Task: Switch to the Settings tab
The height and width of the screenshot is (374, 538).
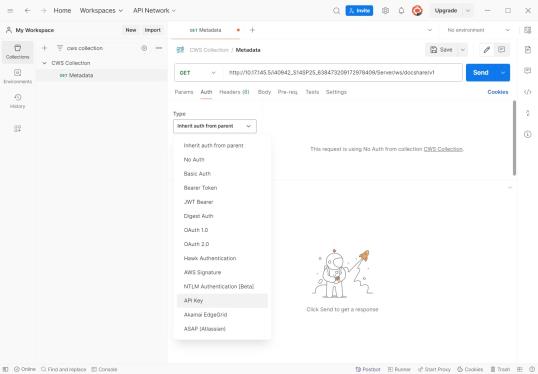Action: click(336, 92)
